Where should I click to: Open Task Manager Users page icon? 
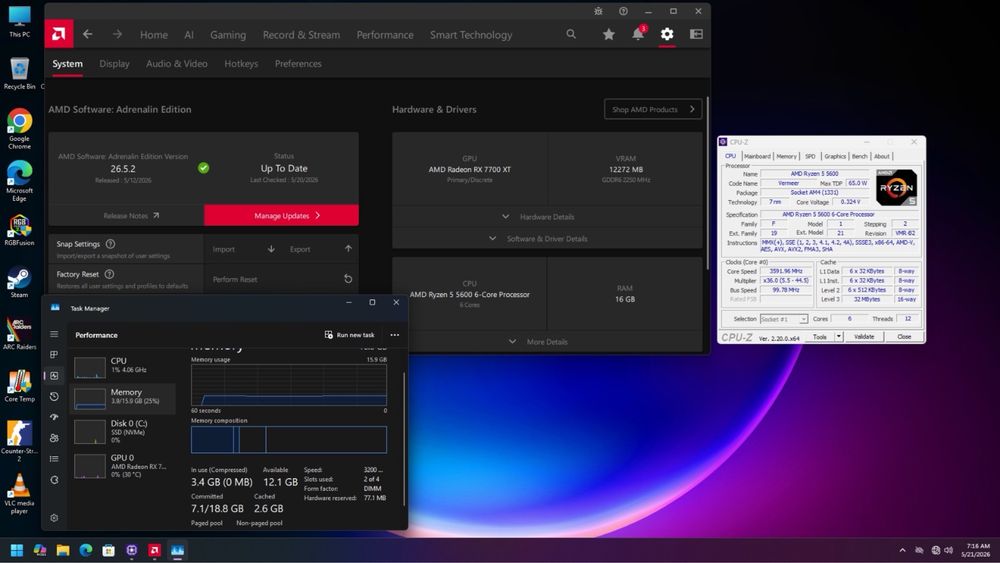tap(54, 438)
